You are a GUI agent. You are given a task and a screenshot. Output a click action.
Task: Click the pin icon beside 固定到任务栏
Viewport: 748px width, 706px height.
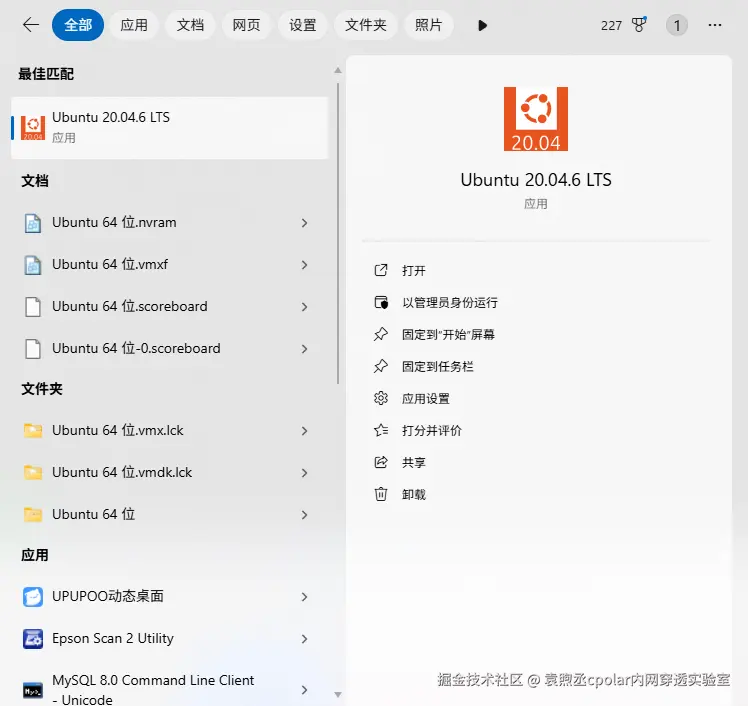coord(381,366)
